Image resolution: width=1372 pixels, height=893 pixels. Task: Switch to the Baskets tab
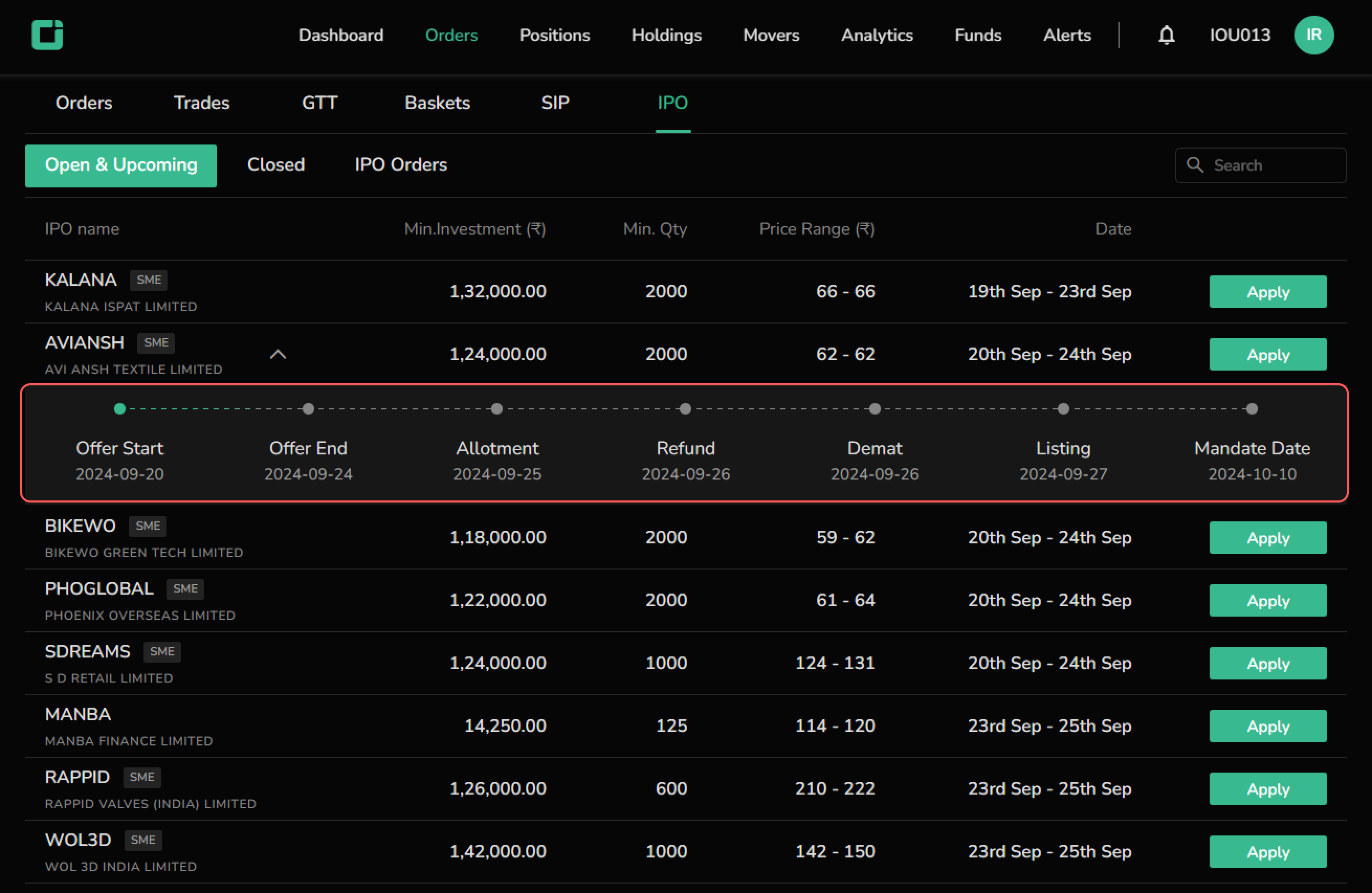coord(438,103)
